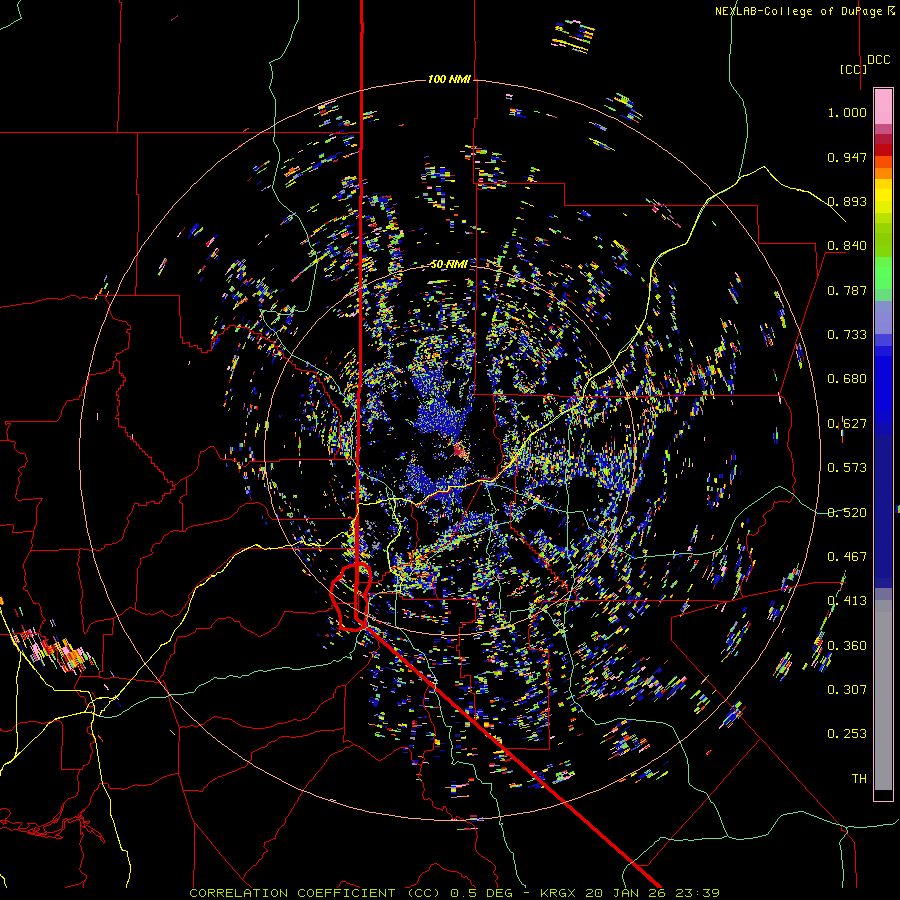900x900 pixels.
Task: Select the 0.627 color scale value
Action: [x=847, y=424]
